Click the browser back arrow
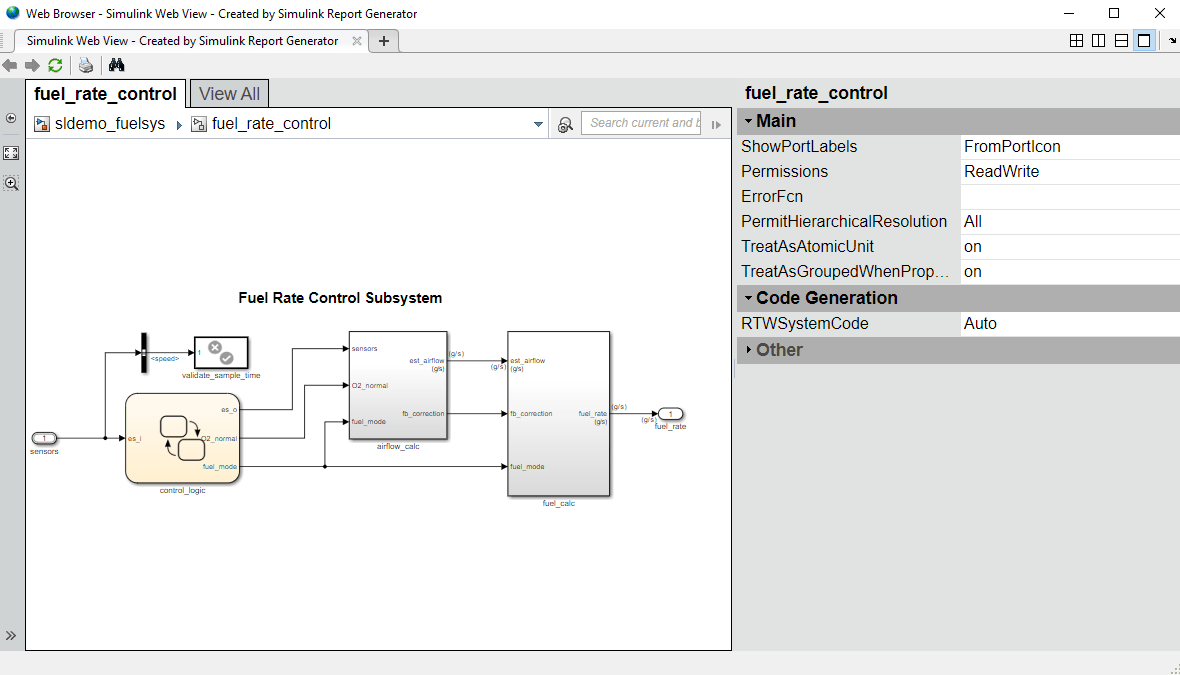The image size is (1180, 675). coord(10,65)
